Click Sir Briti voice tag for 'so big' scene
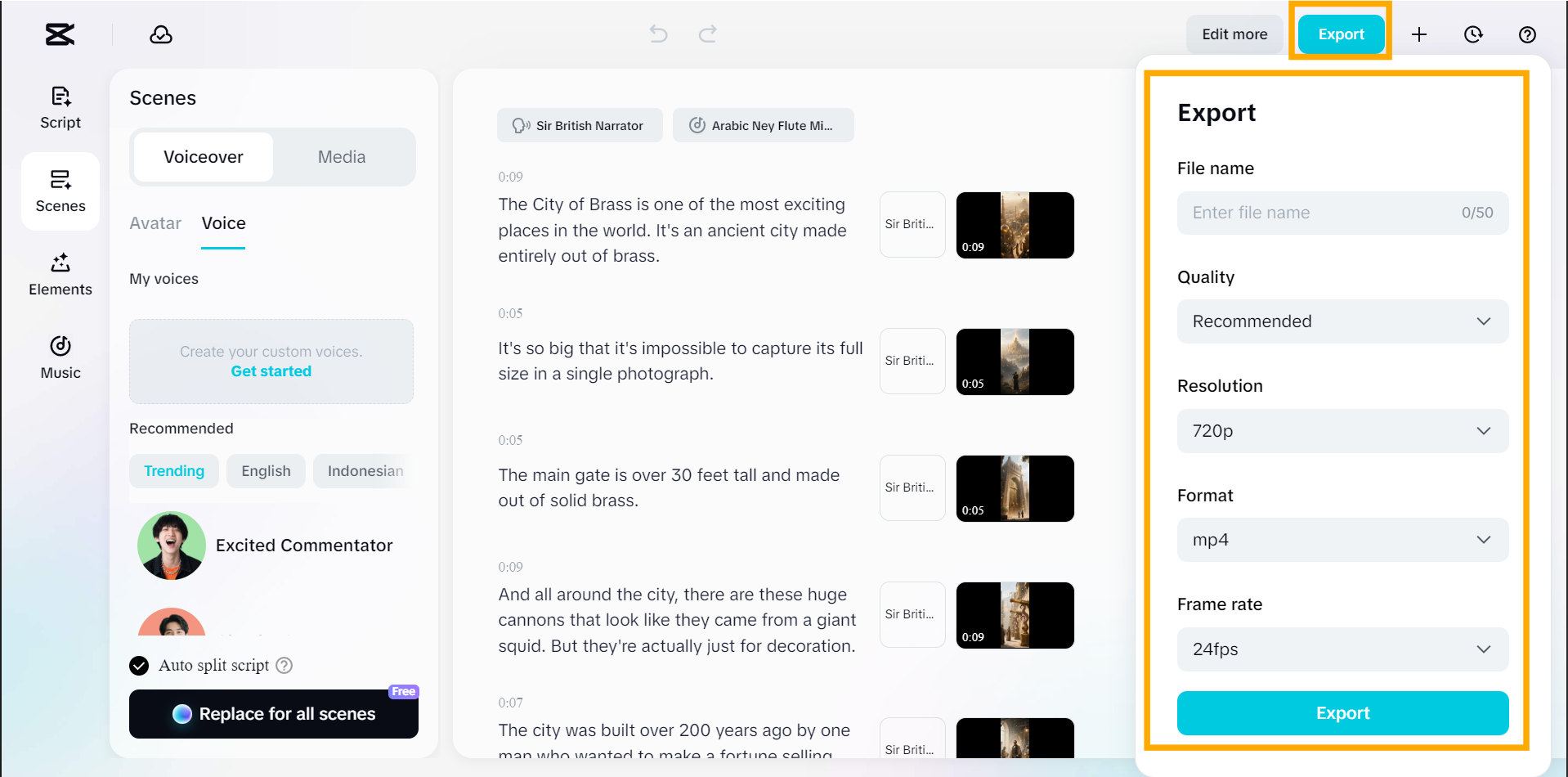 [x=912, y=362]
